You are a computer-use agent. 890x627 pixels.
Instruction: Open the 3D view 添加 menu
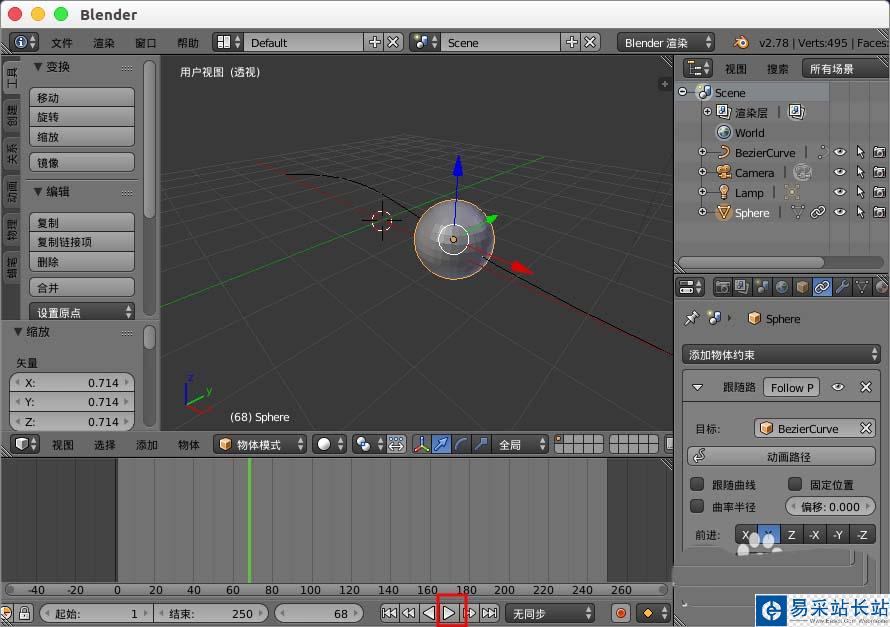pos(146,445)
